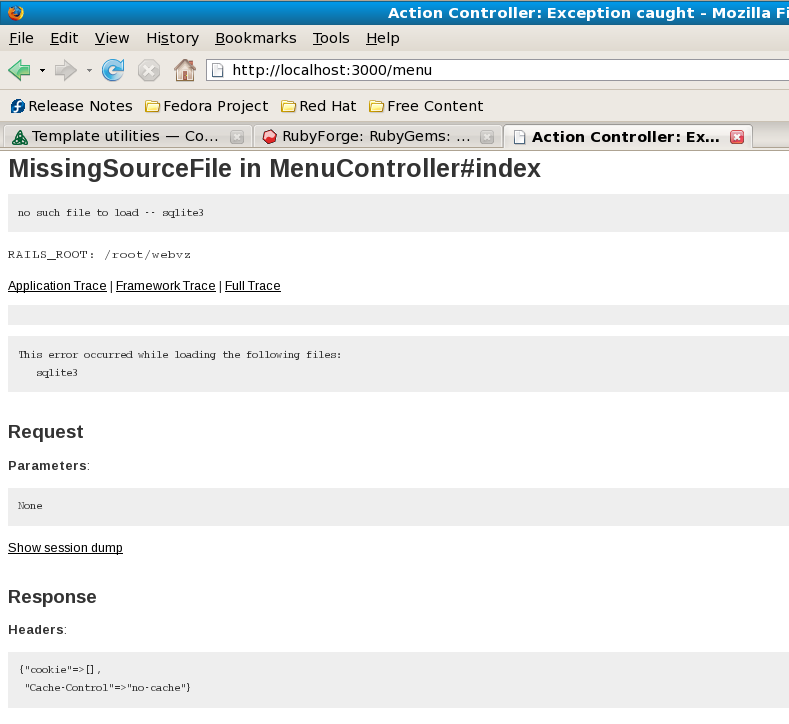789x724 pixels.
Task: Click the green Back arrow button
Action: (x=19, y=70)
